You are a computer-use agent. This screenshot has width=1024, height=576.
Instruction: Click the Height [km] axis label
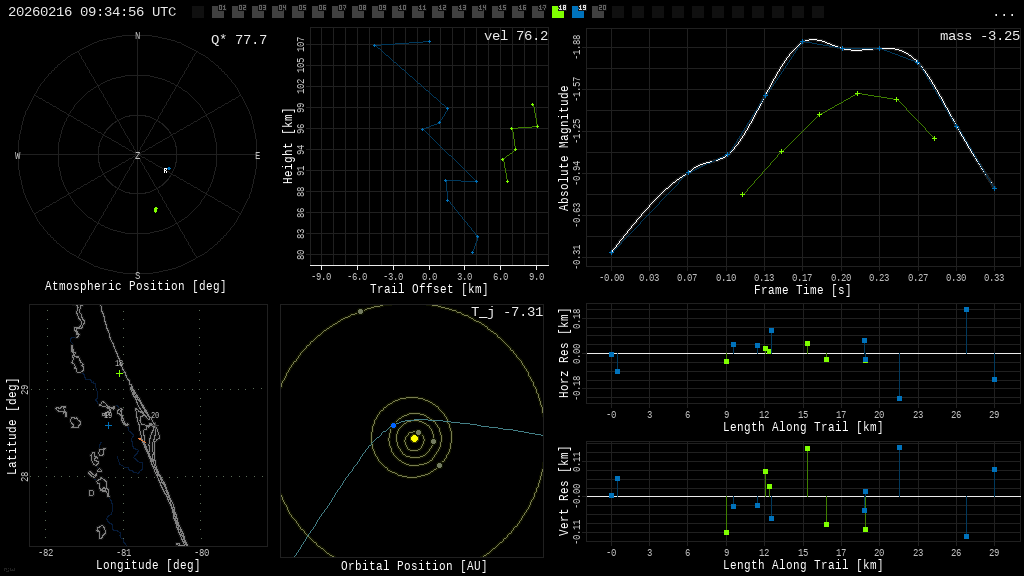point(287,146)
